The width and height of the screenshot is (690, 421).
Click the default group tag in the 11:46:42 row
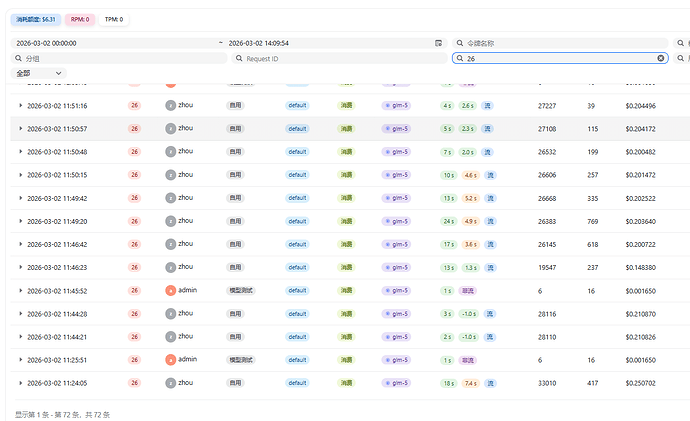(x=297, y=244)
